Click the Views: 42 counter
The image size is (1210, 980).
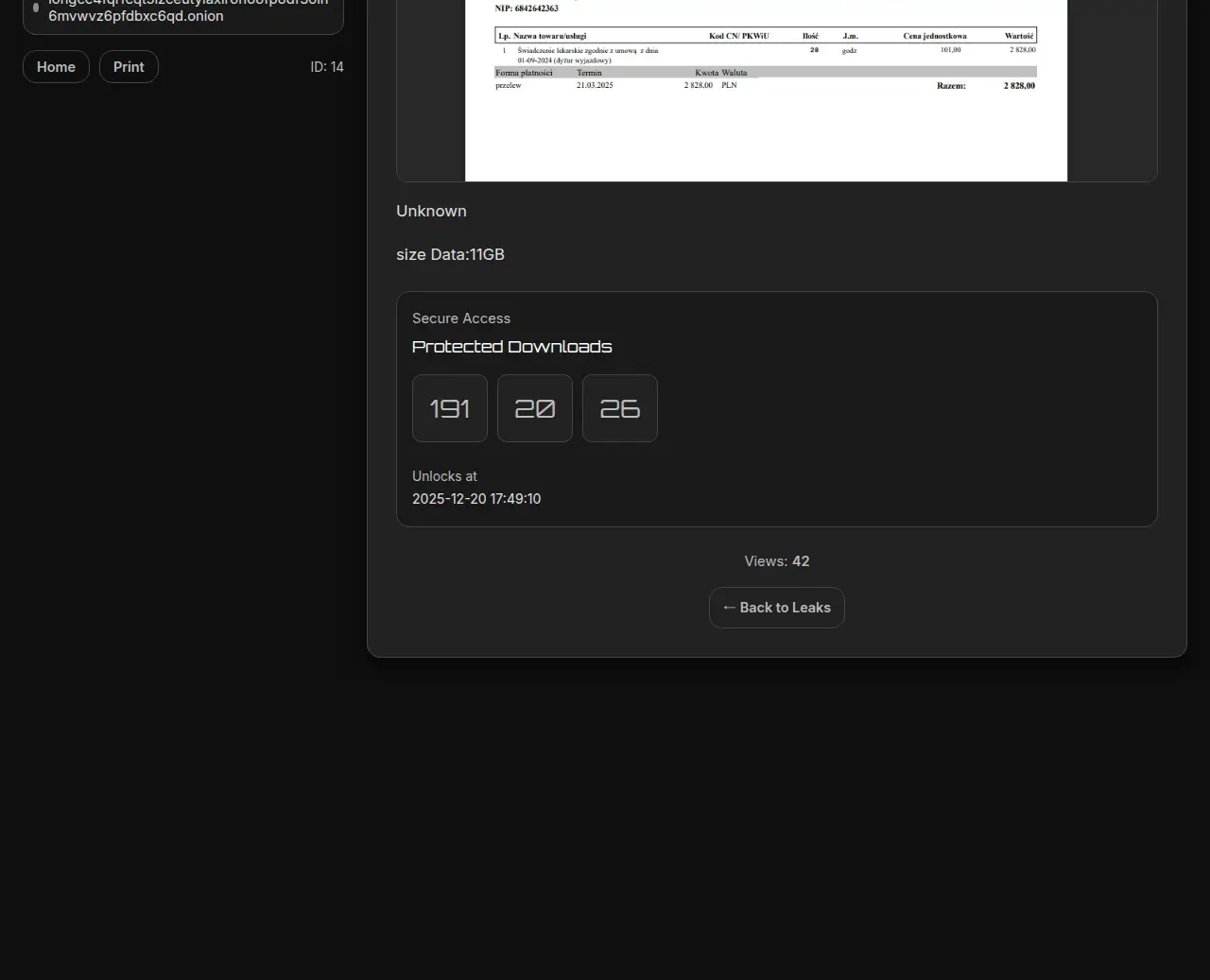click(x=776, y=561)
